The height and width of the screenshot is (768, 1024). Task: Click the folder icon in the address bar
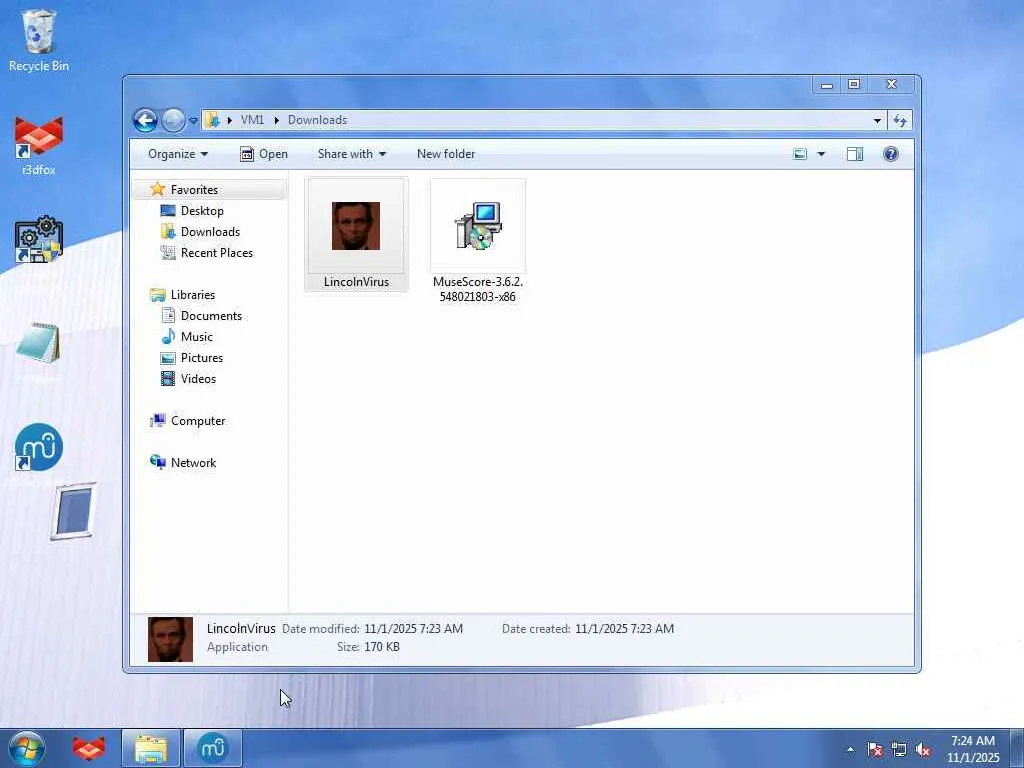click(212, 120)
